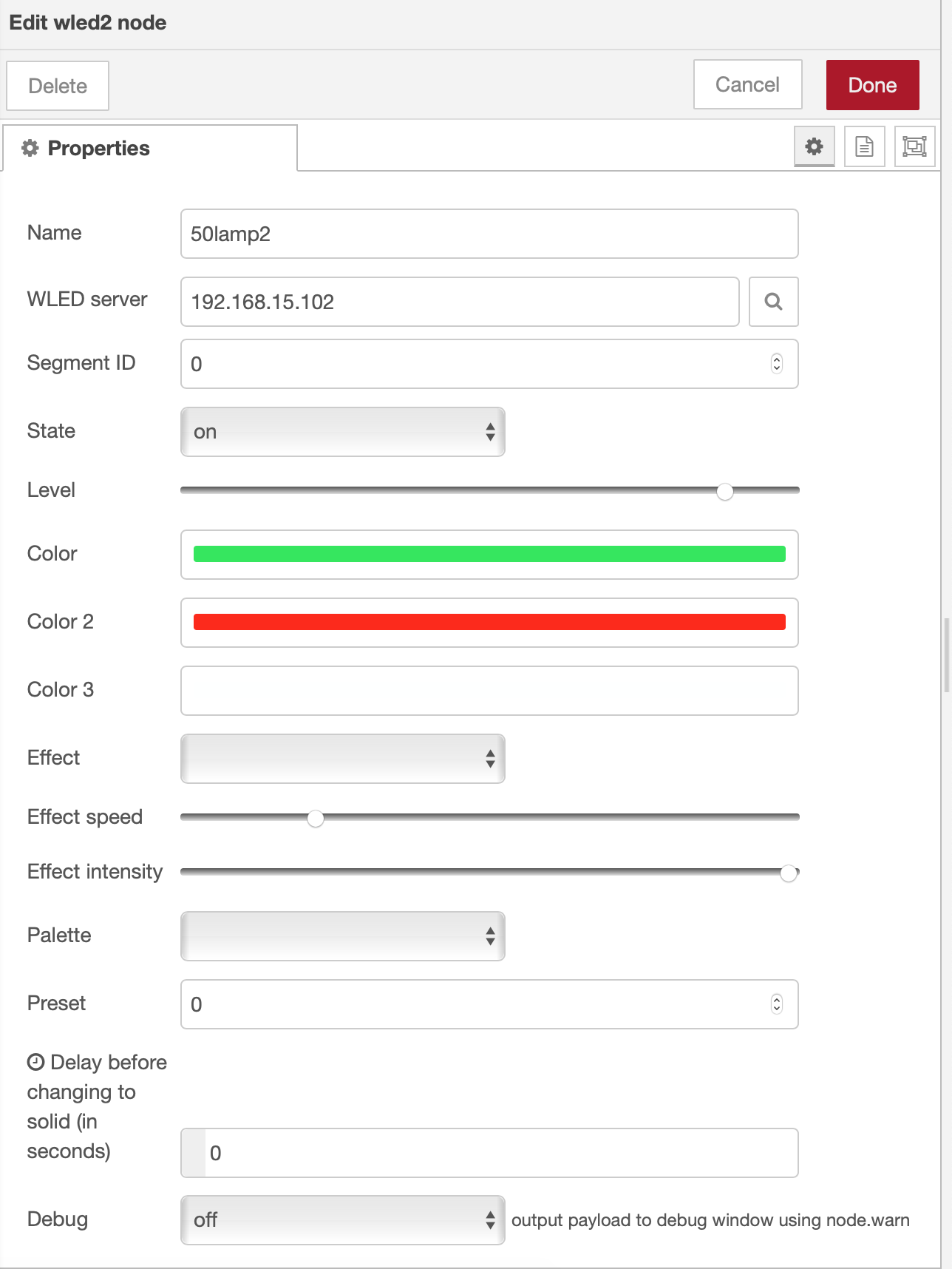The height and width of the screenshot is (1269, 952).
Task: Open the Debug dropdown showing off
Action: point(343,1220)
